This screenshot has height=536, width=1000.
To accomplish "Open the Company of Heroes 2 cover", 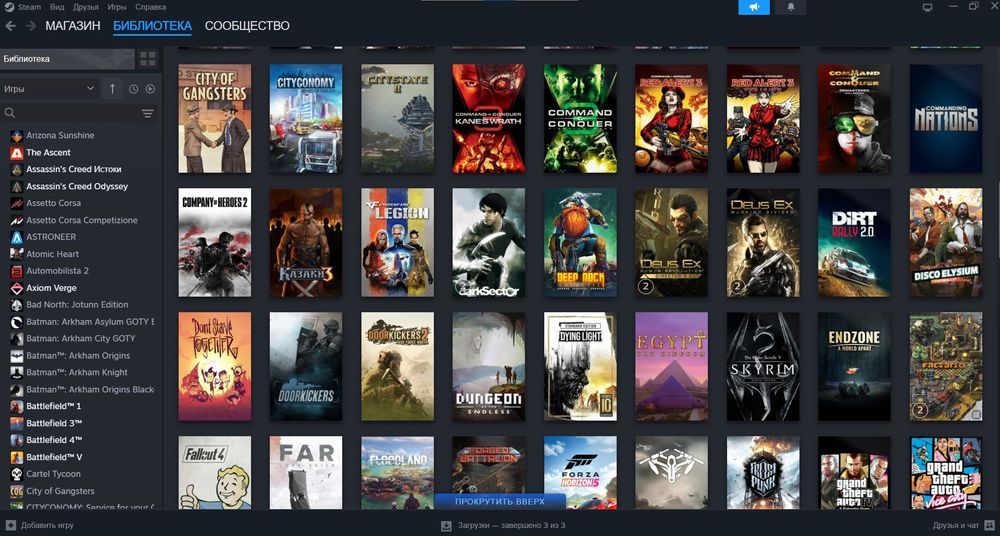I will coord(215,242).
